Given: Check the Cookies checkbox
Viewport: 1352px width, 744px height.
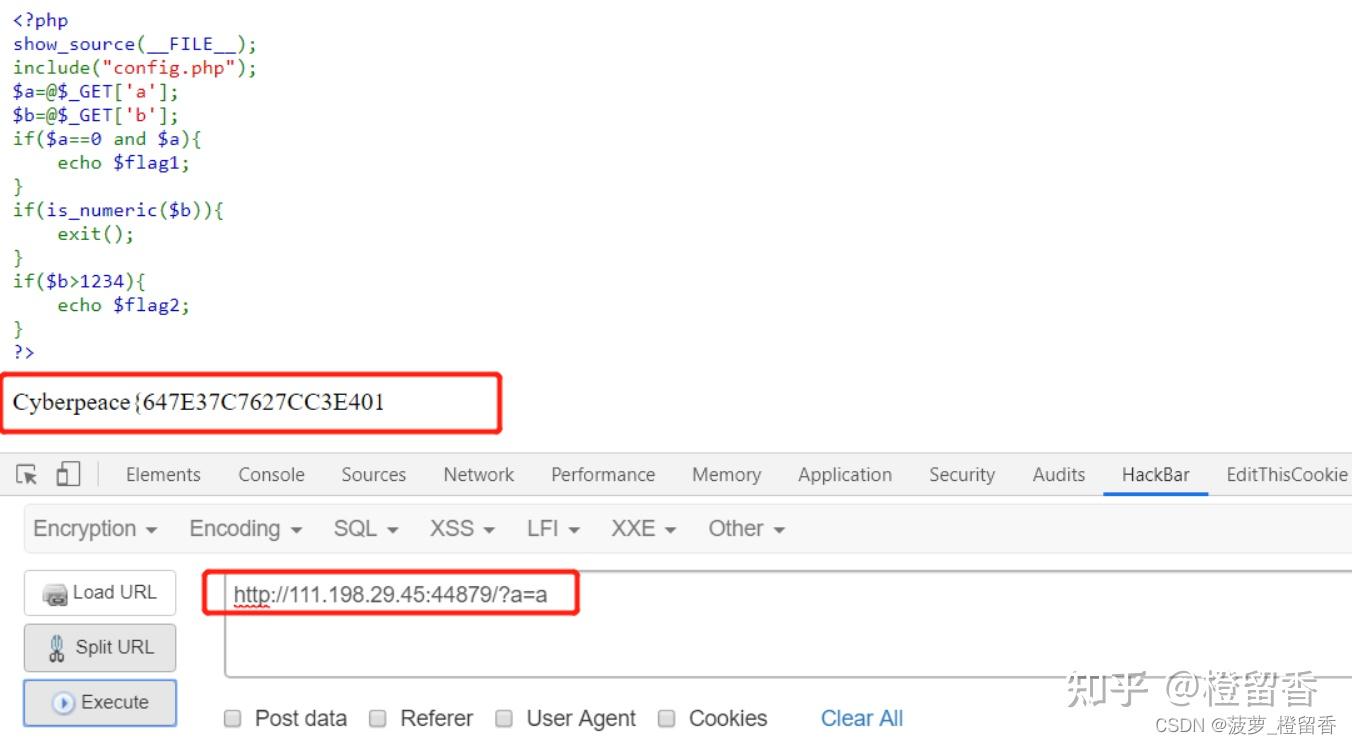Looking at the screenshot, I should pyautogui.click(x=666, y=718).
